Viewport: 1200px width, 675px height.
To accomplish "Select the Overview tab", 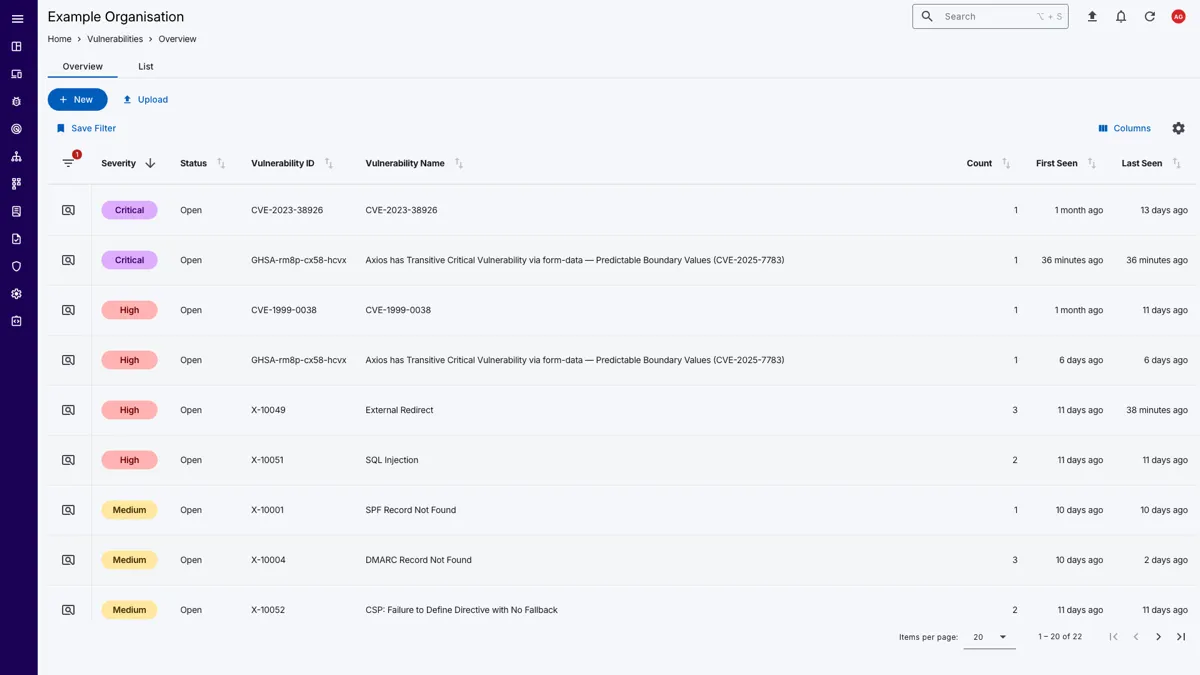I will [82, 67].
